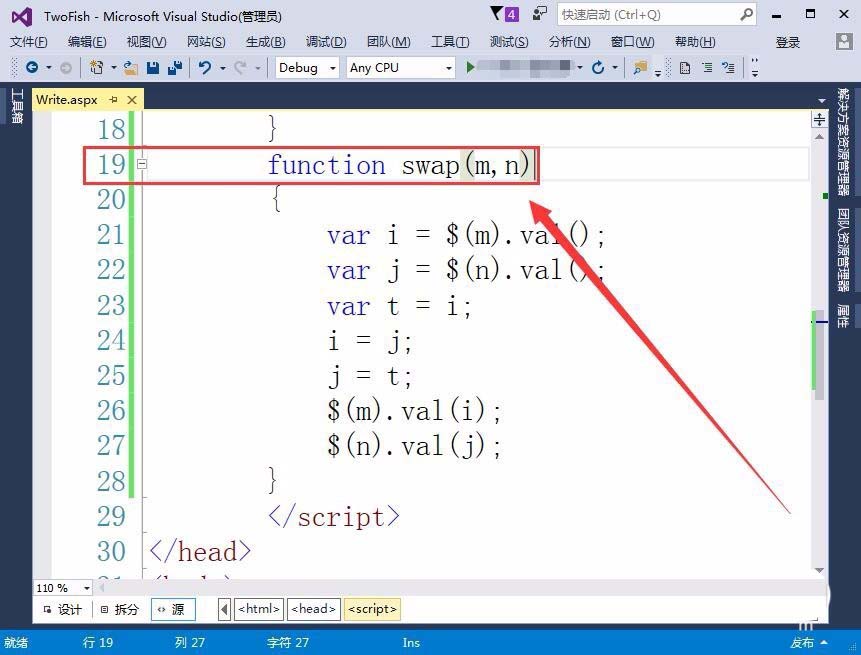Image resolution: width=861 pixels, height=655 pixels.
Task: Click the Undo icon on the toolbar
Action: (x=204, y=67)
